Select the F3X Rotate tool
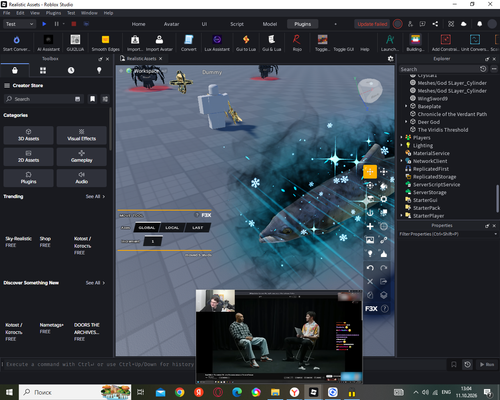 pos(370,185)
